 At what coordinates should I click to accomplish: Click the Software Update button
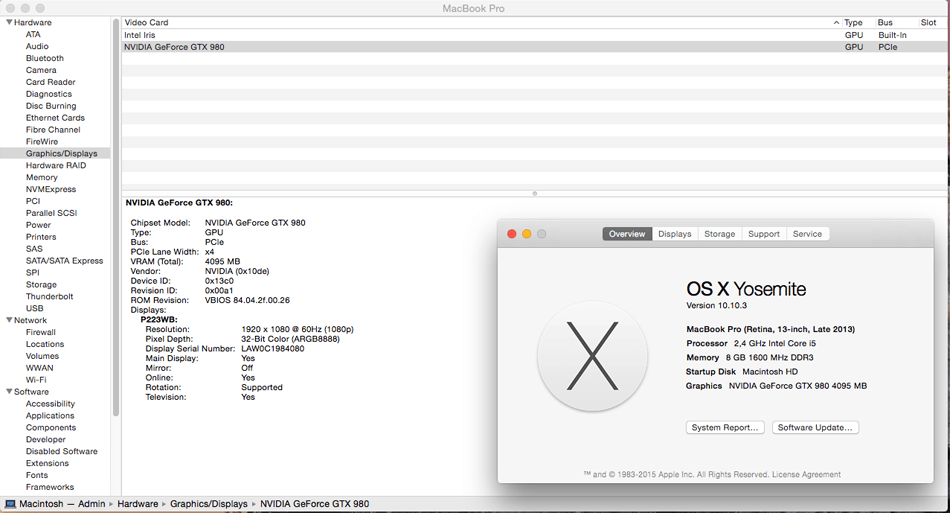pyautogui.click(x=815, y=428)
